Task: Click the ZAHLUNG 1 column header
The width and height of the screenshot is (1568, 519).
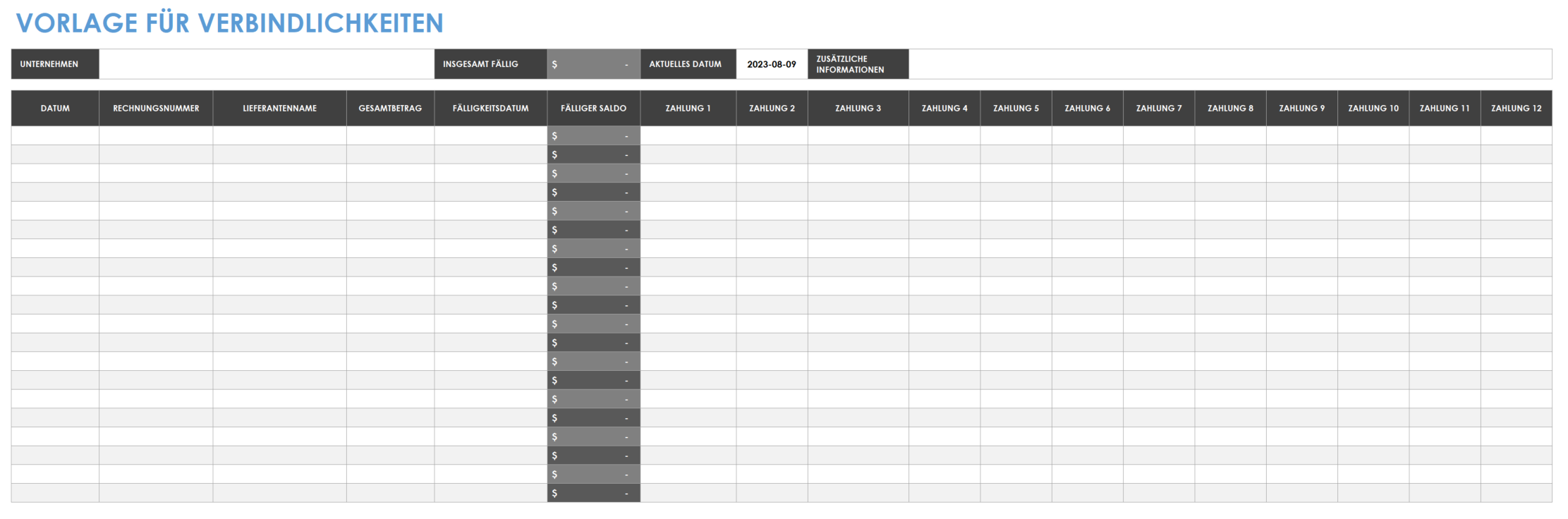Action: click(688, 109)
